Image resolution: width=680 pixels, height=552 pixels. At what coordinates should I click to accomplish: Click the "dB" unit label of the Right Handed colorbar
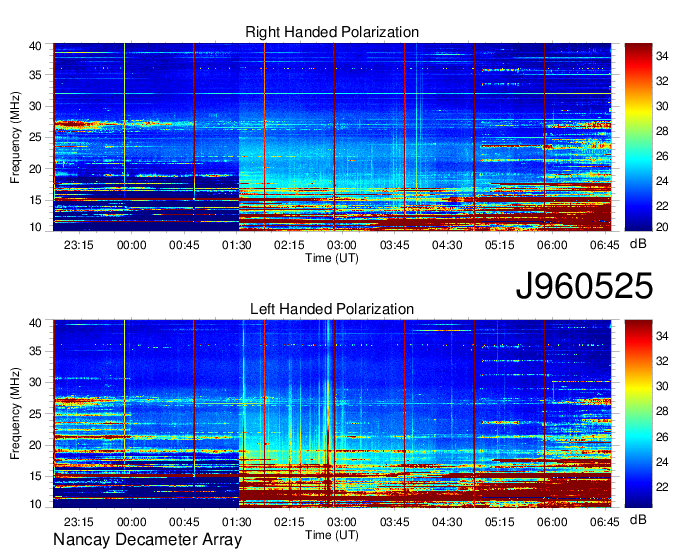tap(638, 244)
